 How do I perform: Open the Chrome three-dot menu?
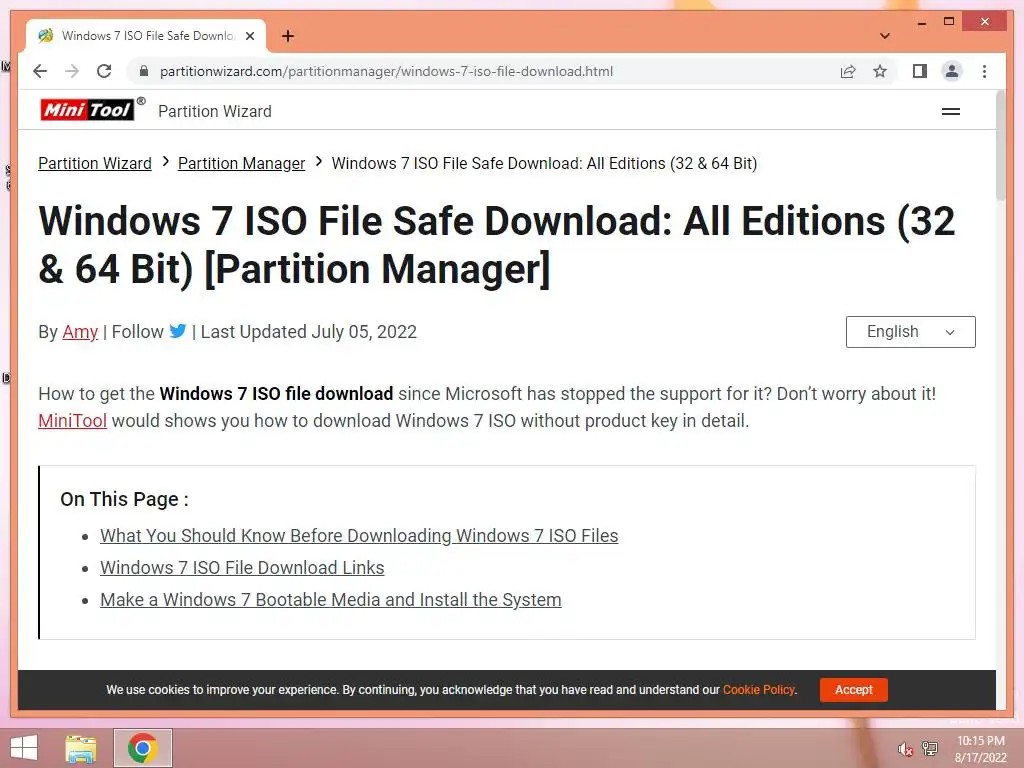click(x=984, y=71)
